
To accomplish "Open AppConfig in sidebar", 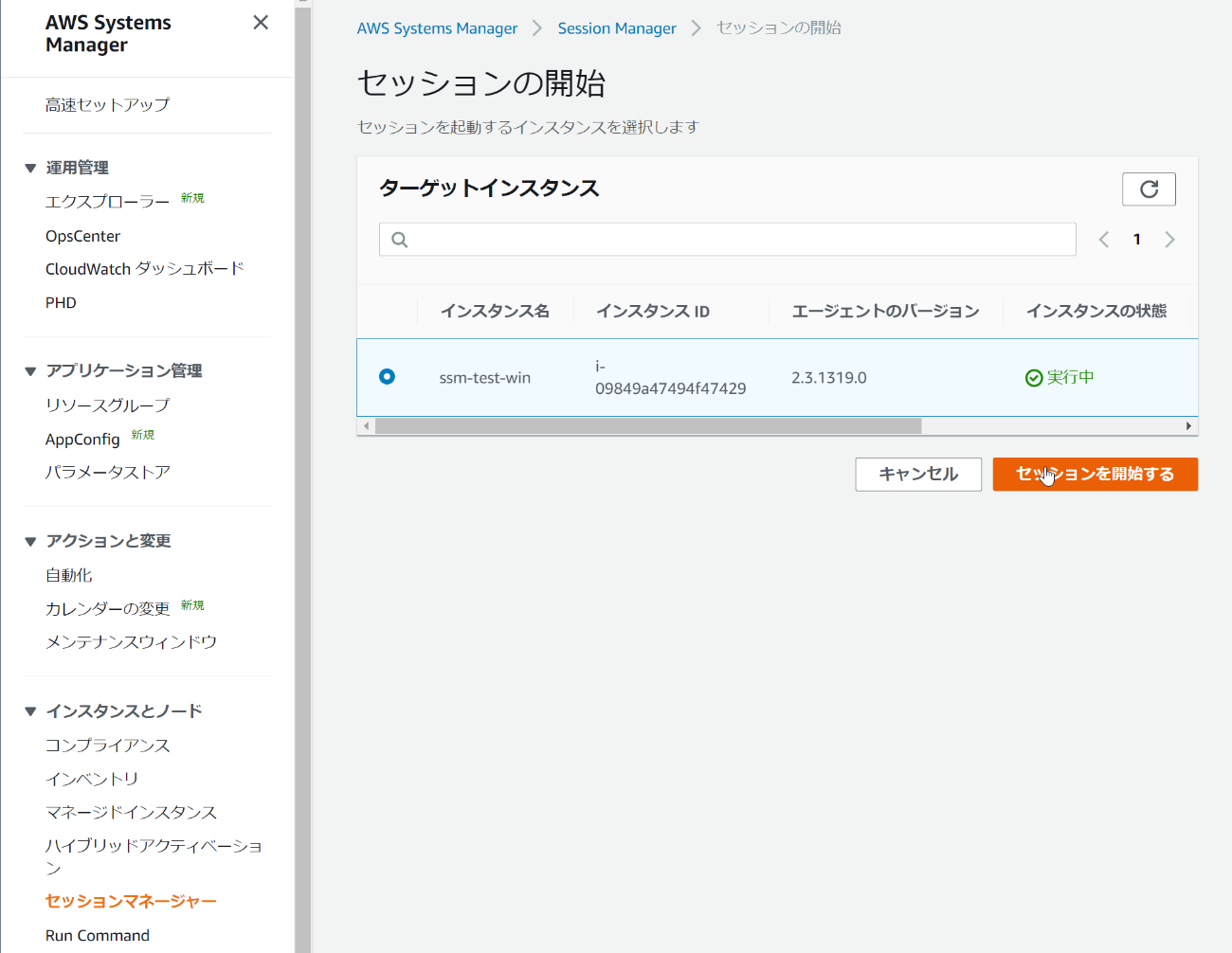I will click(82, 440).
